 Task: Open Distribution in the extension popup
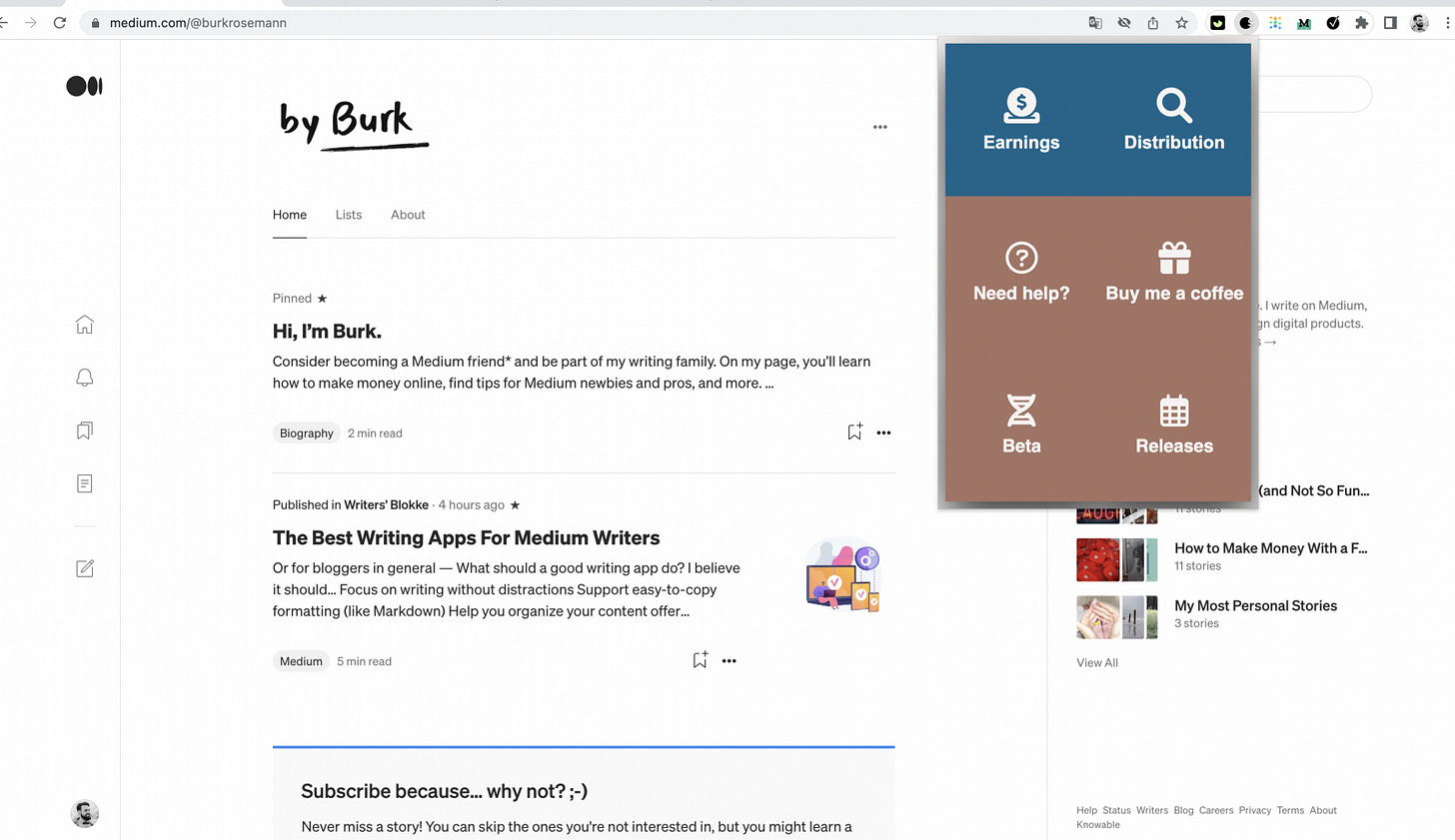coord(1174,120)
